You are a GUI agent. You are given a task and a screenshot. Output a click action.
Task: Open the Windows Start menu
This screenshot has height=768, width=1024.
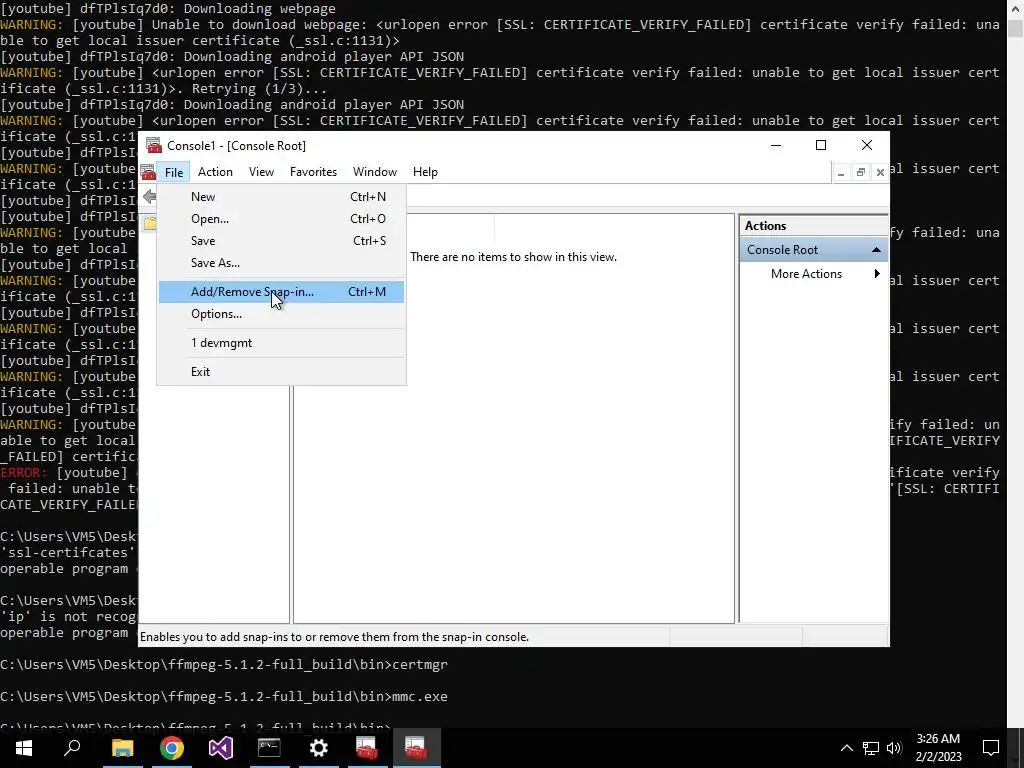click(x=24, y=748)
